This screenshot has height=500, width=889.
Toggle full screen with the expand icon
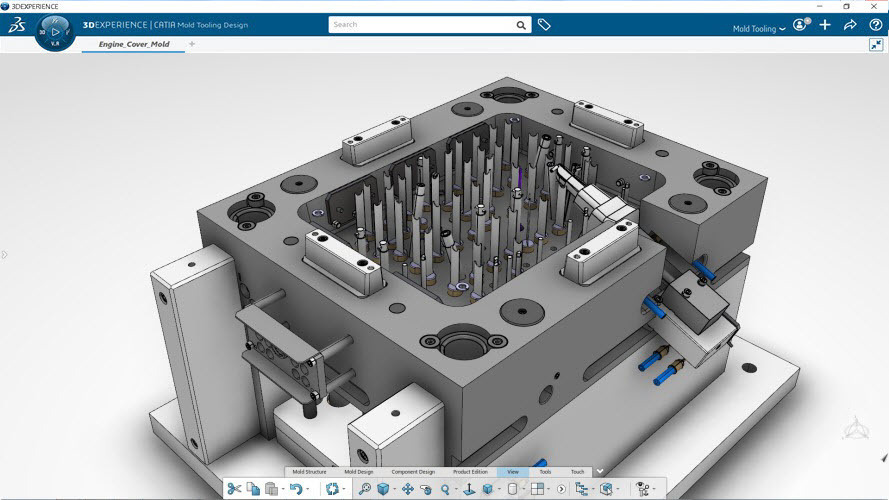click(x=876, y=45)
